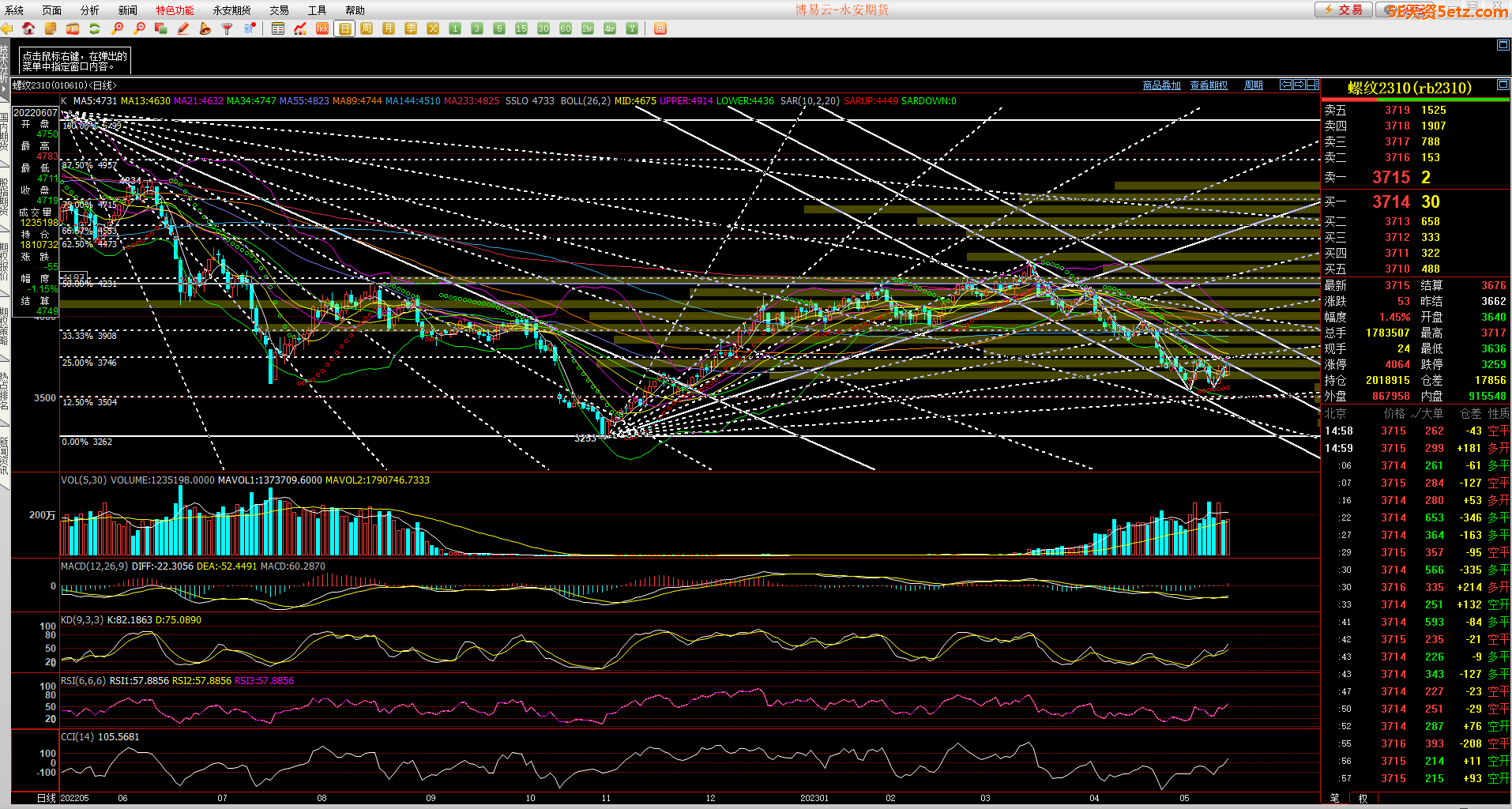
Task: Click the 交易 trade button
Action: 1343,9
